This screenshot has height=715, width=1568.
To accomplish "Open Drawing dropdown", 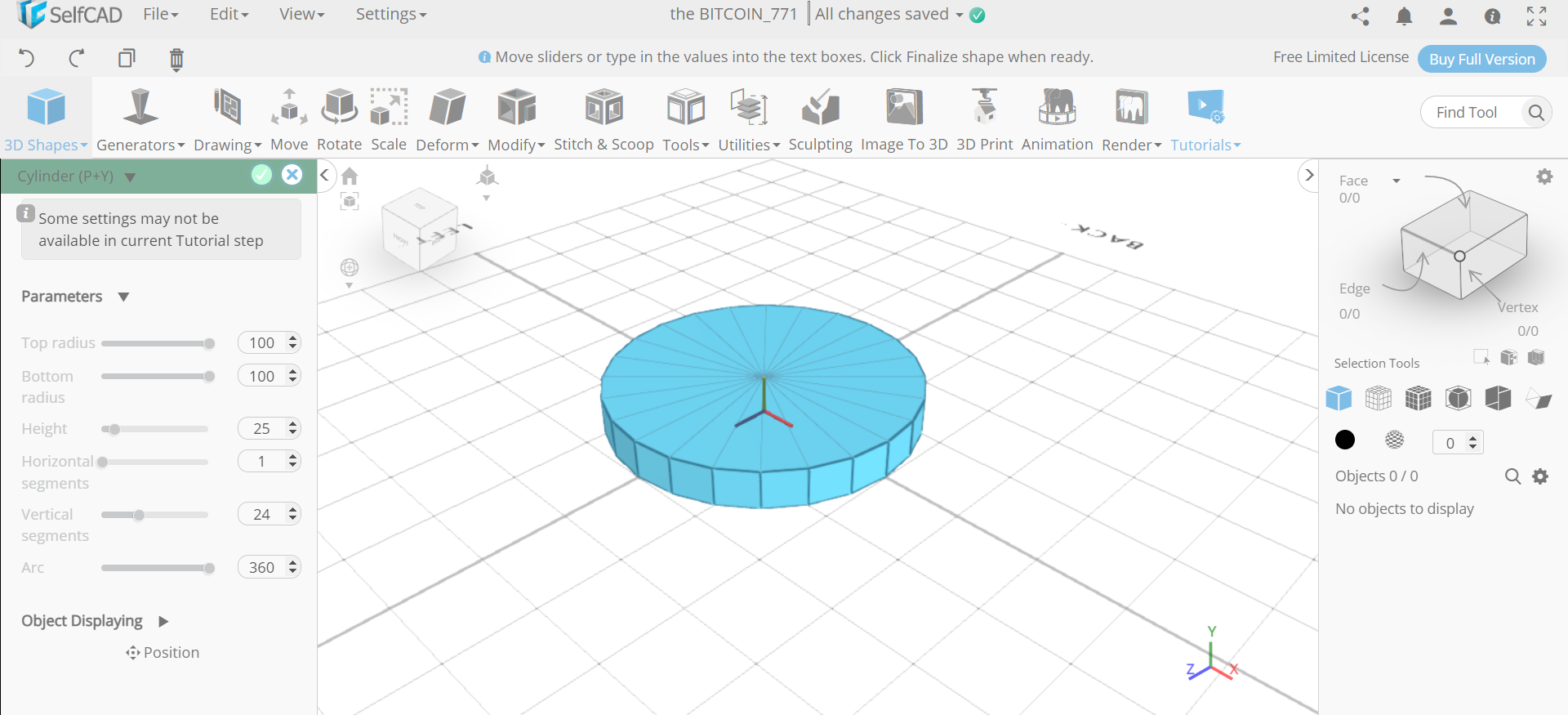I will click(x=227, y=120).
